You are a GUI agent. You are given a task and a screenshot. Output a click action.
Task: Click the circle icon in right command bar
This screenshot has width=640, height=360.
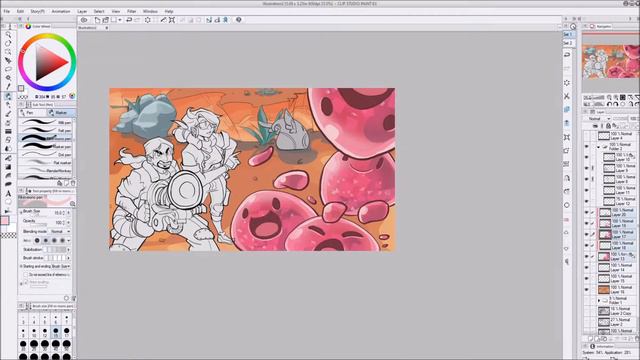click(567, 205)
